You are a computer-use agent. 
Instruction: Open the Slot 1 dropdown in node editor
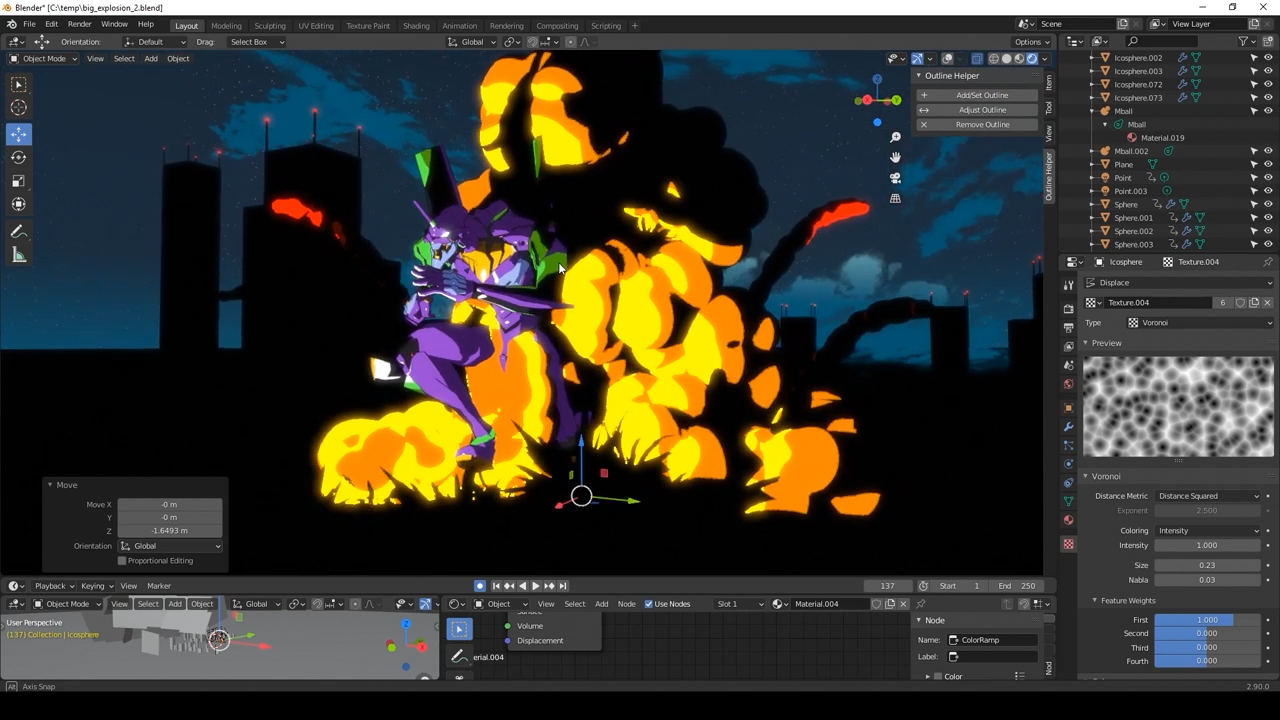click(740, 604)
